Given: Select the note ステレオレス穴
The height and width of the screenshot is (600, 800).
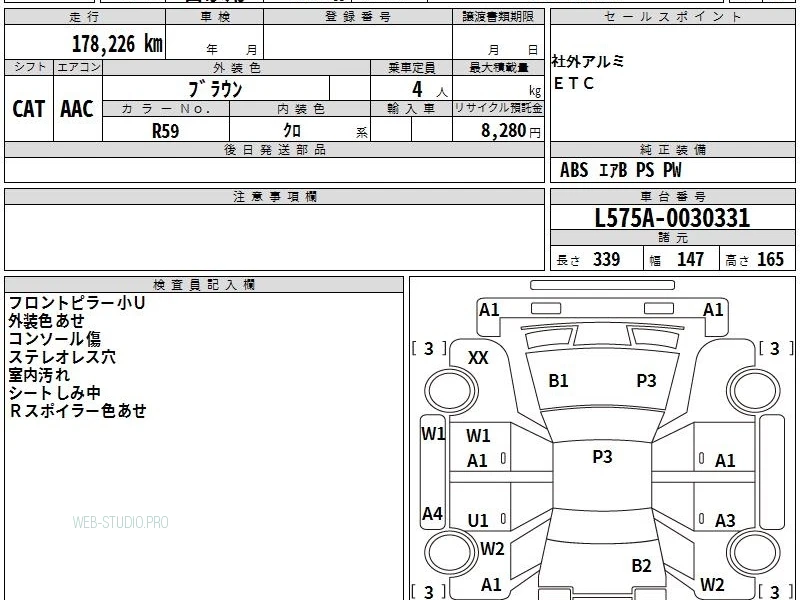Looking at the screenshot, I should click(62, 357).
